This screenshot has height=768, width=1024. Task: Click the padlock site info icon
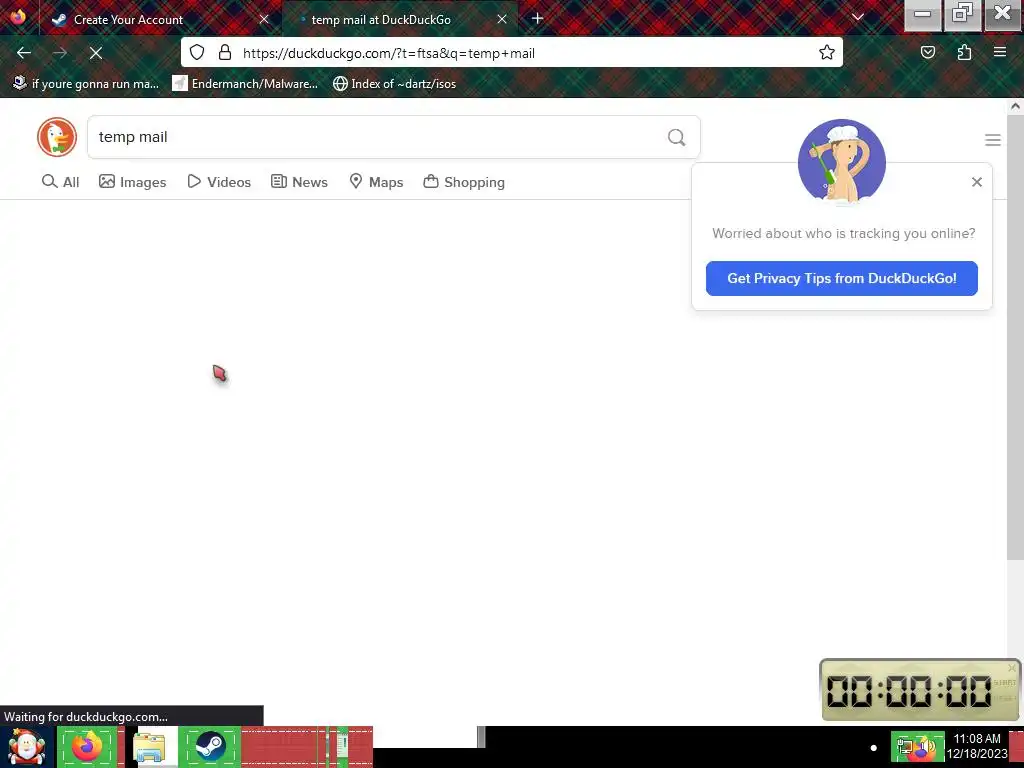225,53
